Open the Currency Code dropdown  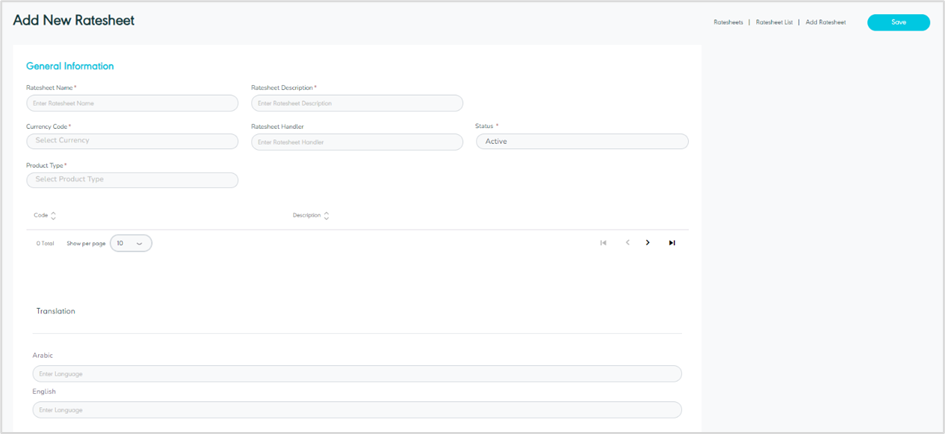coord(132,141)
